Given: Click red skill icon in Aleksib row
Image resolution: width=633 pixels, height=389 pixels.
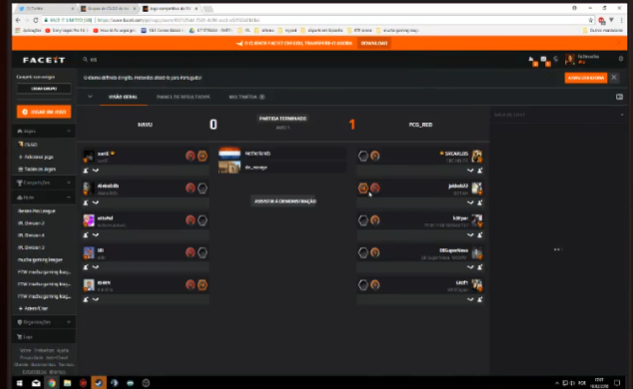Looking at the screenshot, I should pyautogui.click(x=190, y=188).
